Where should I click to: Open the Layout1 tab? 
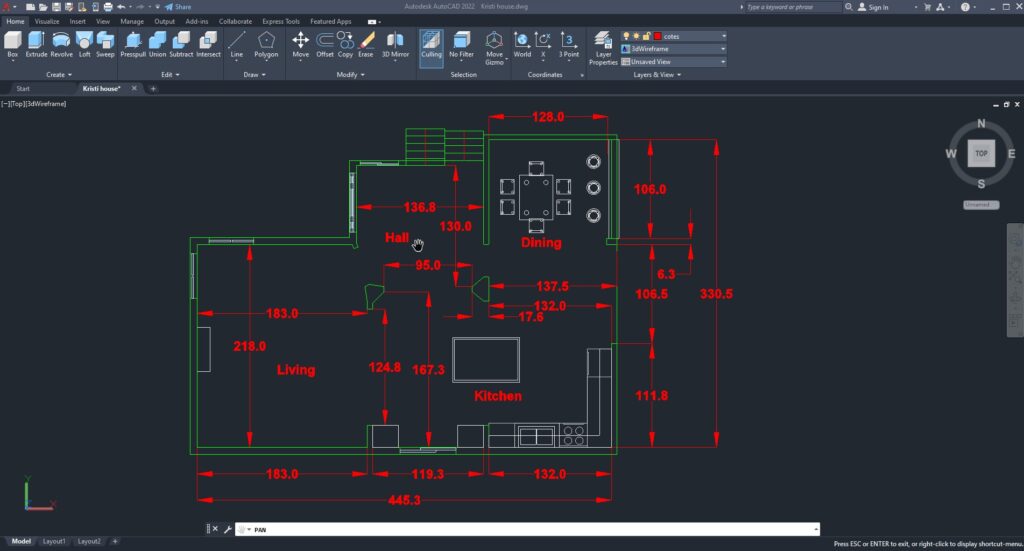pyautogui.click(x=52, y=541)
